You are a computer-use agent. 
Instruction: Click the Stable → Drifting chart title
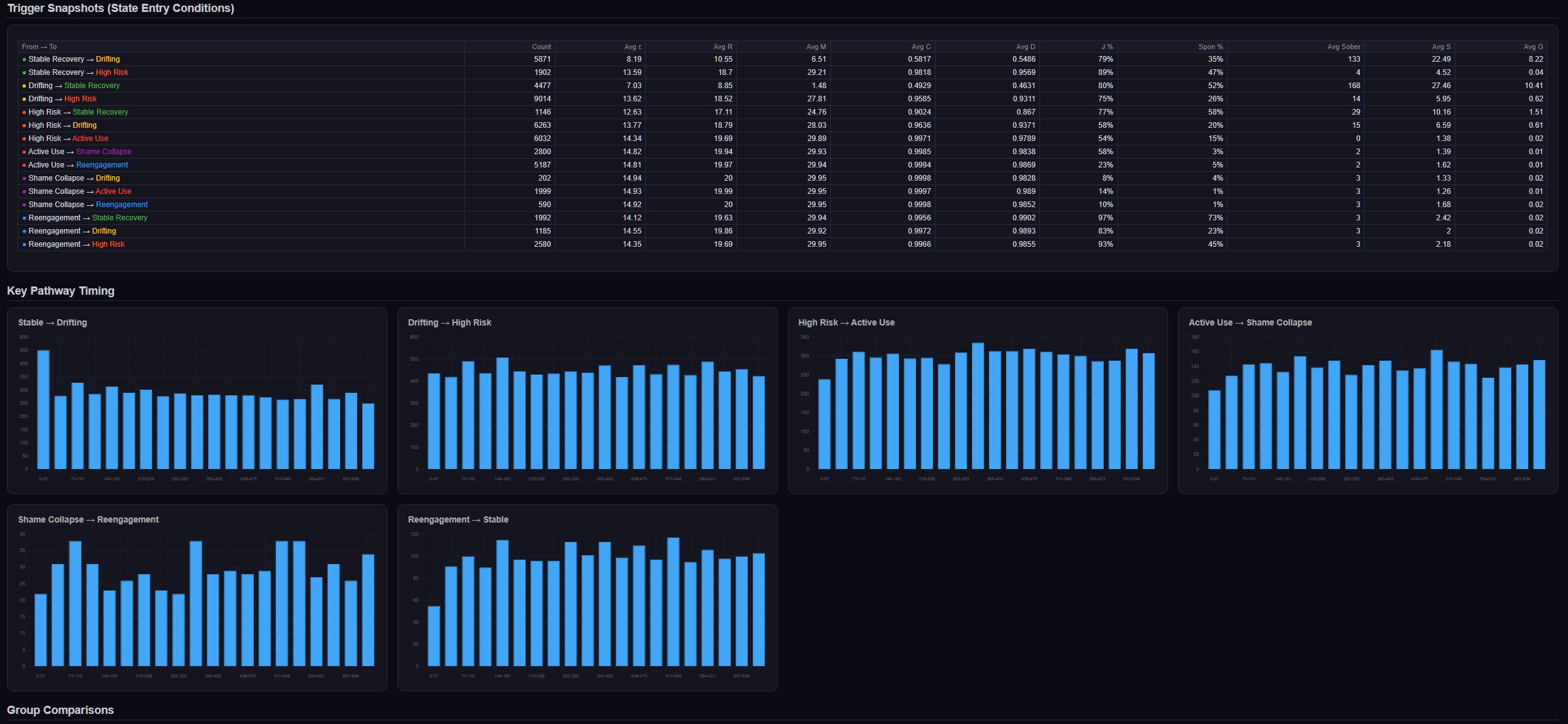pos(52,322)
